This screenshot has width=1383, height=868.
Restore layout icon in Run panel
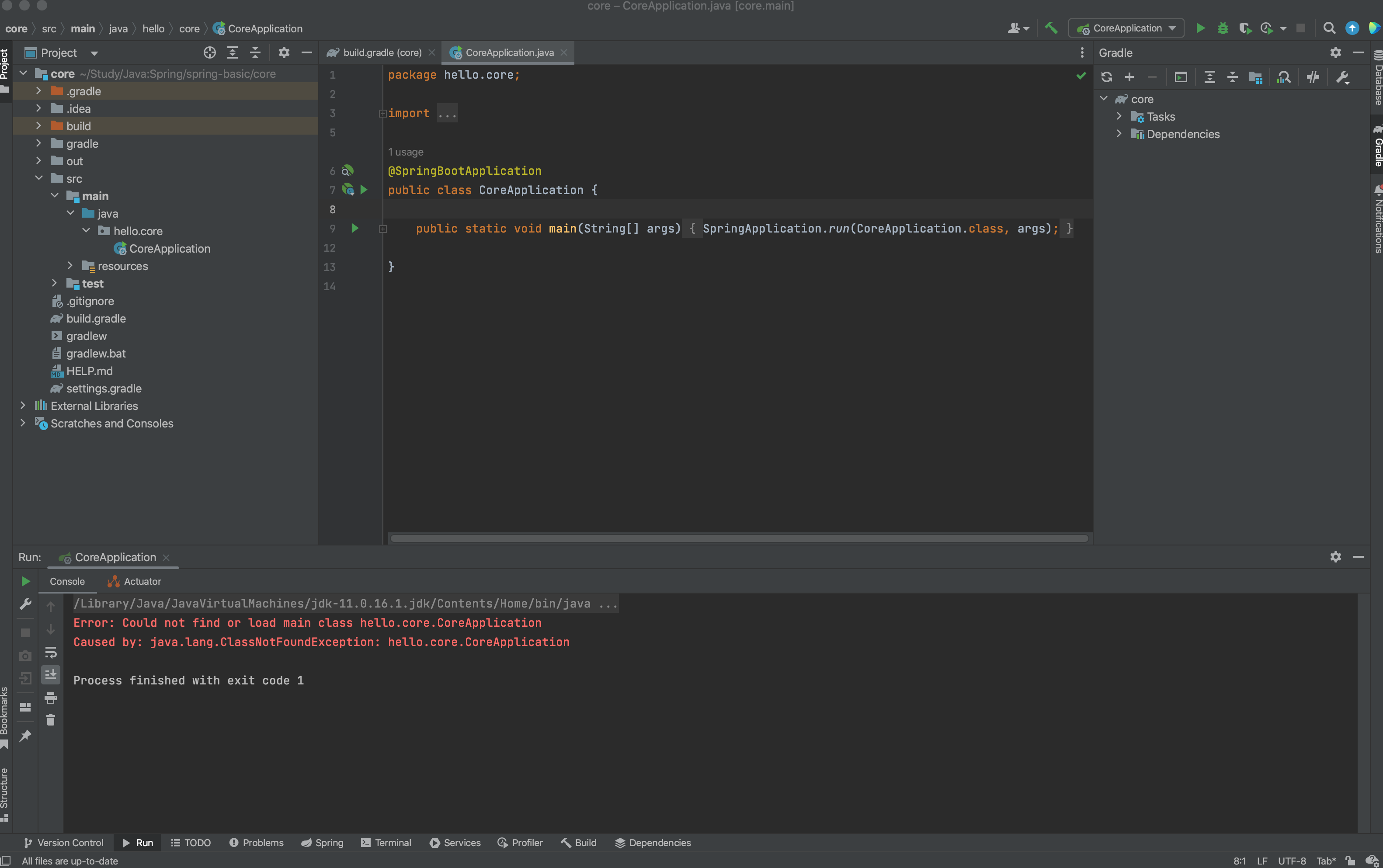pos(25,707)
